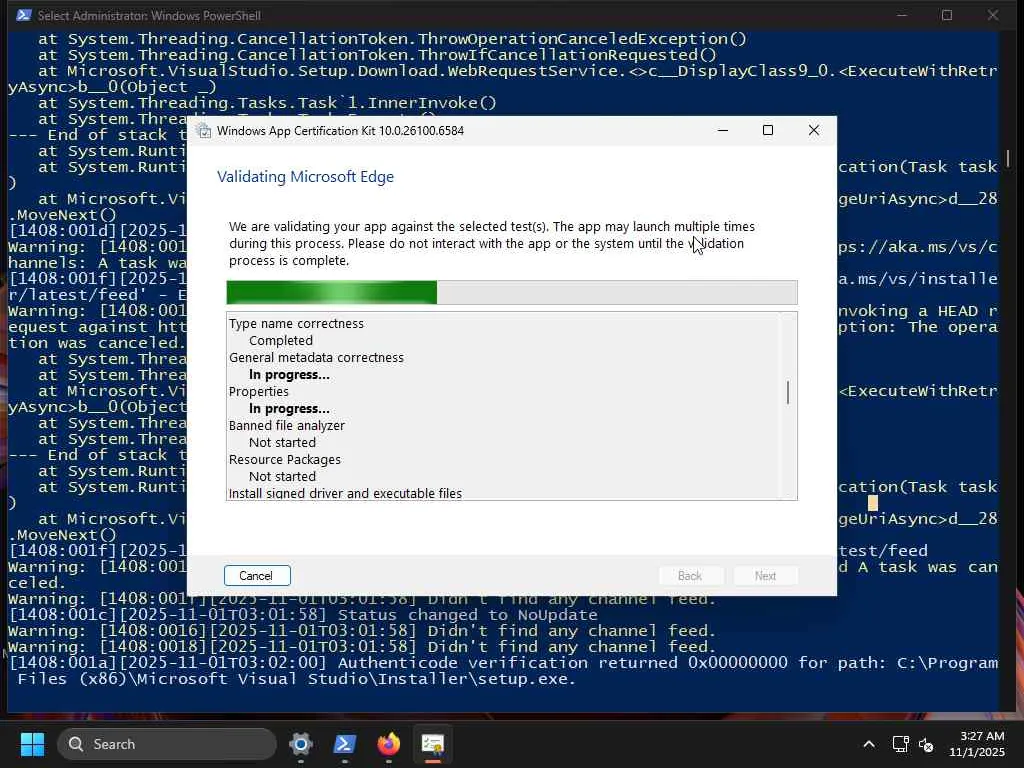Click the Status changed to NoUpdate line
Screen dimensions: 1024x768
tap(303, 615)
